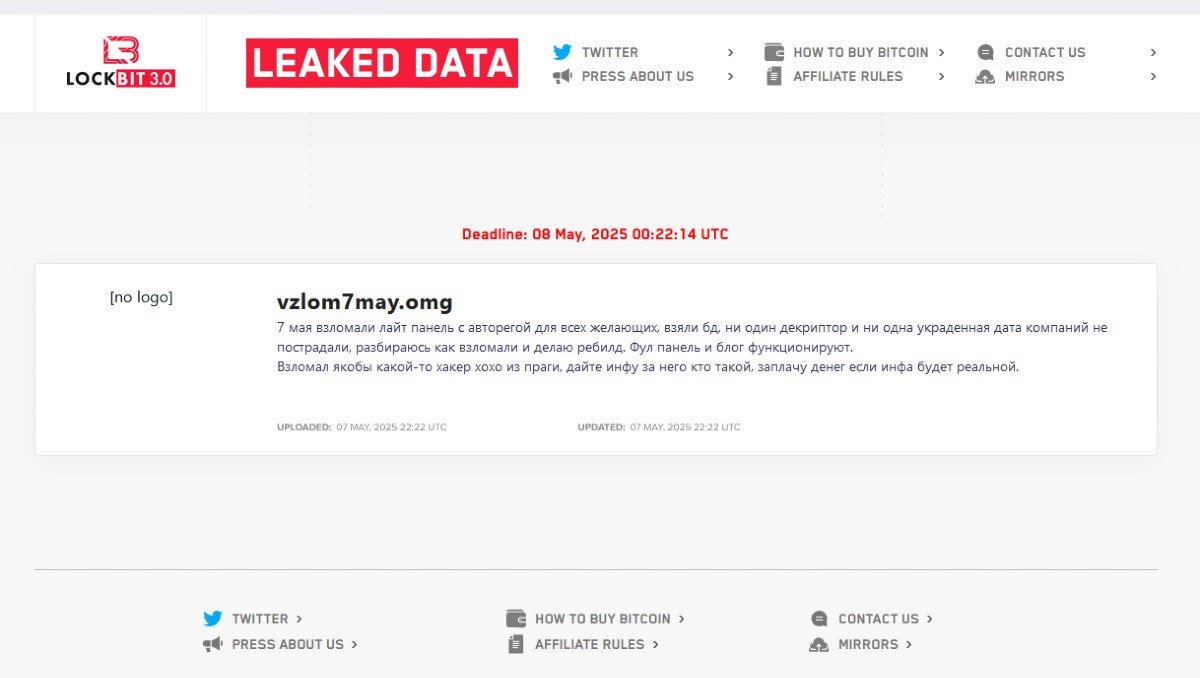Screen dimensions: 1200x678
Task: Click the footer Contact Us chat icon
Action: click(x=820, y=619)
